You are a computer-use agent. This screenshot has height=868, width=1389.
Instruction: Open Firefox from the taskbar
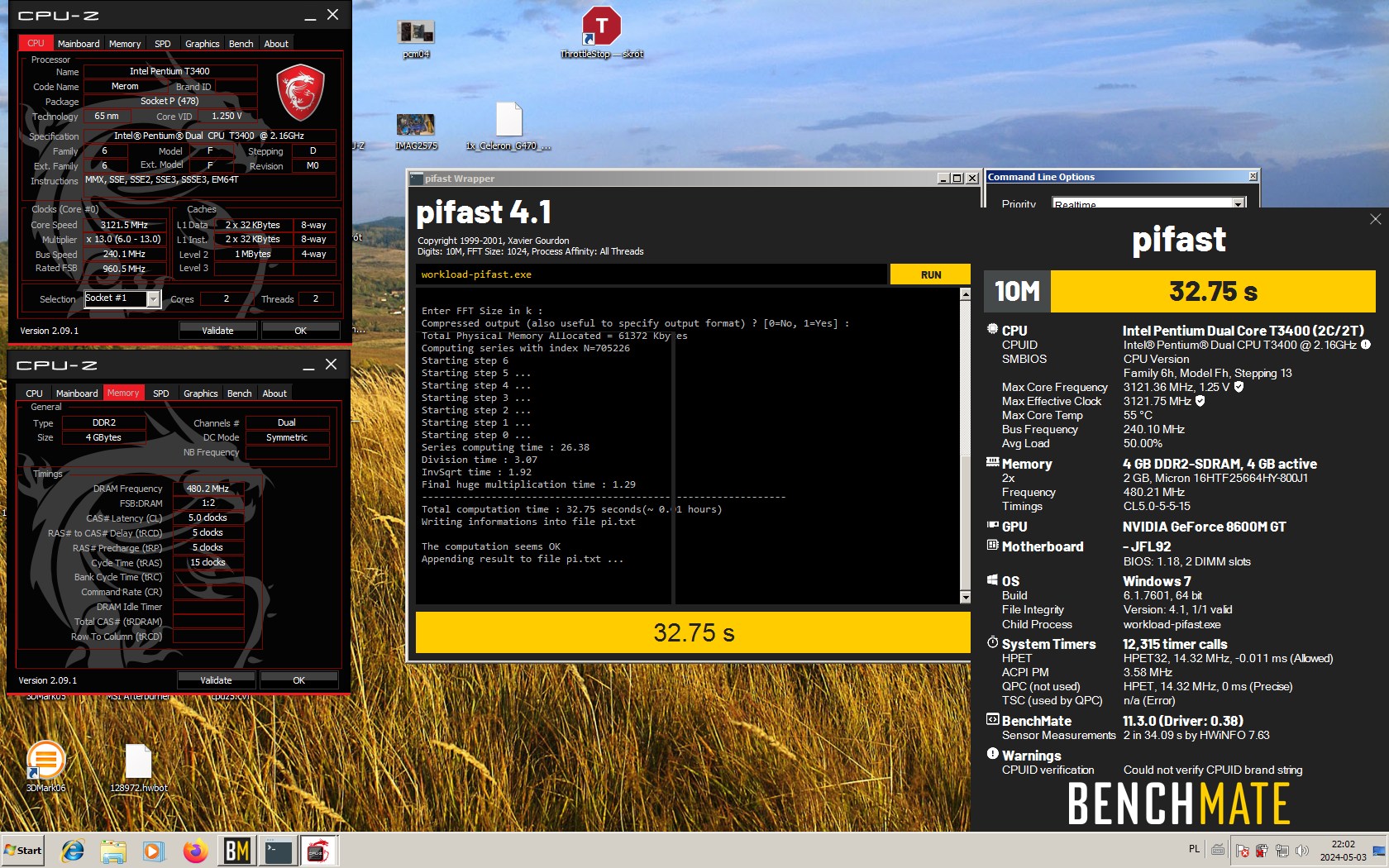(195, 850)
